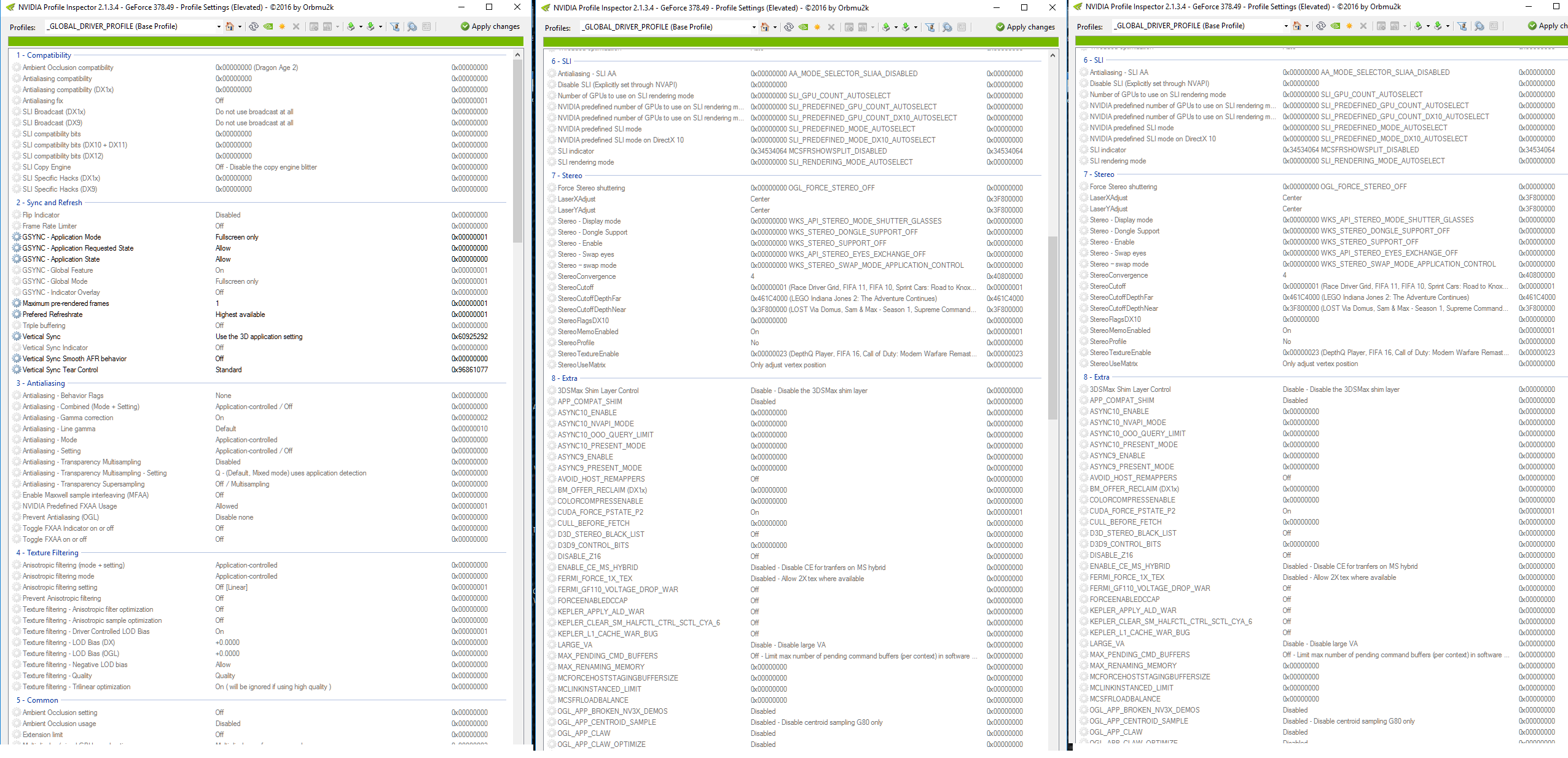
Task: Open the Profiles dropdown in the right window
Action: (1286, 26)
